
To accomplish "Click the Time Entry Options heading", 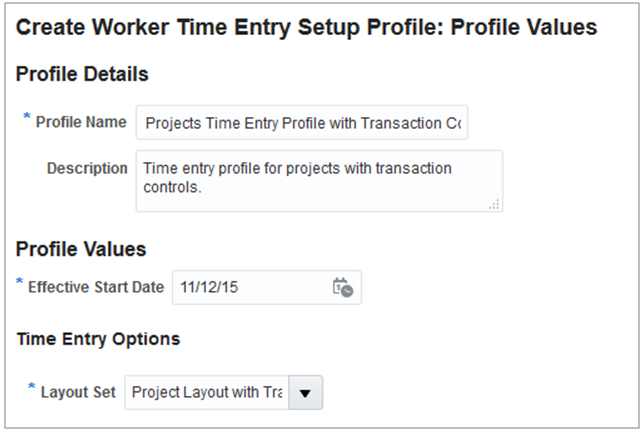I will [x=99, y=339].
